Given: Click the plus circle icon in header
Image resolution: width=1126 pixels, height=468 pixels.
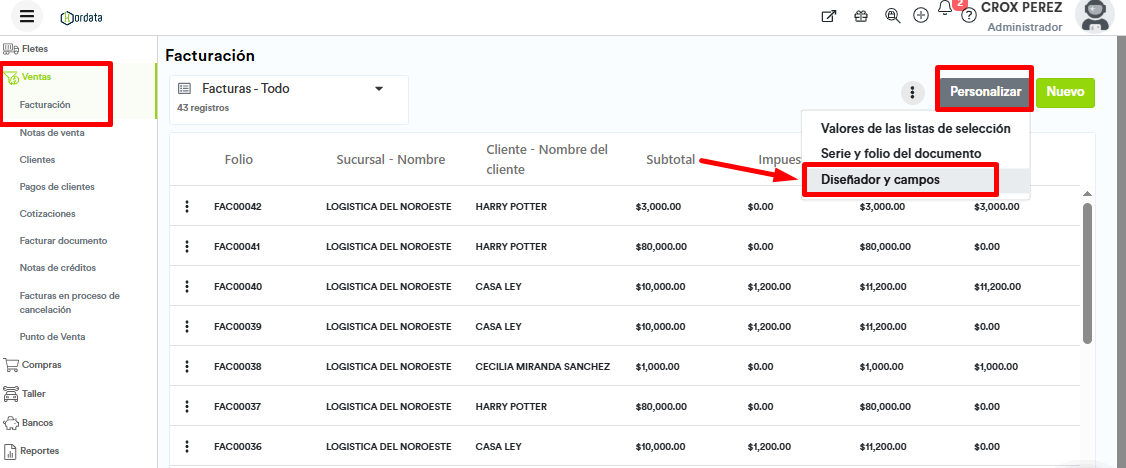Looking at the screenshot, I should (x=921, y=16).
